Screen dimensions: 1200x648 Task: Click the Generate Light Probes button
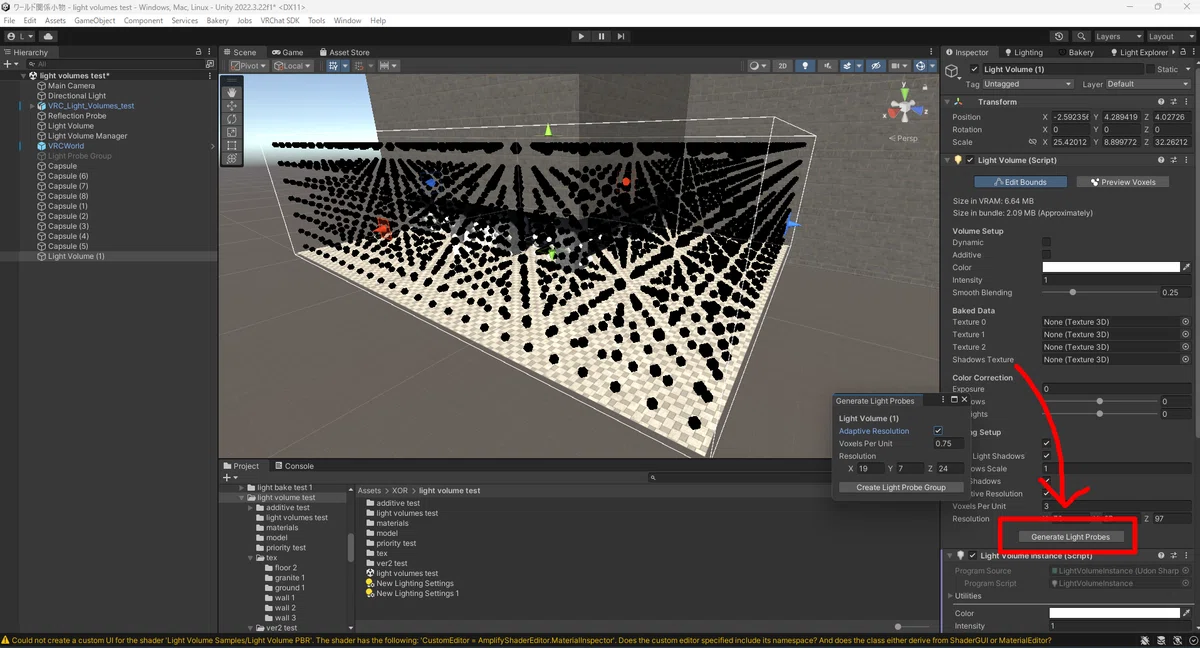click(x=1070, y=537)
